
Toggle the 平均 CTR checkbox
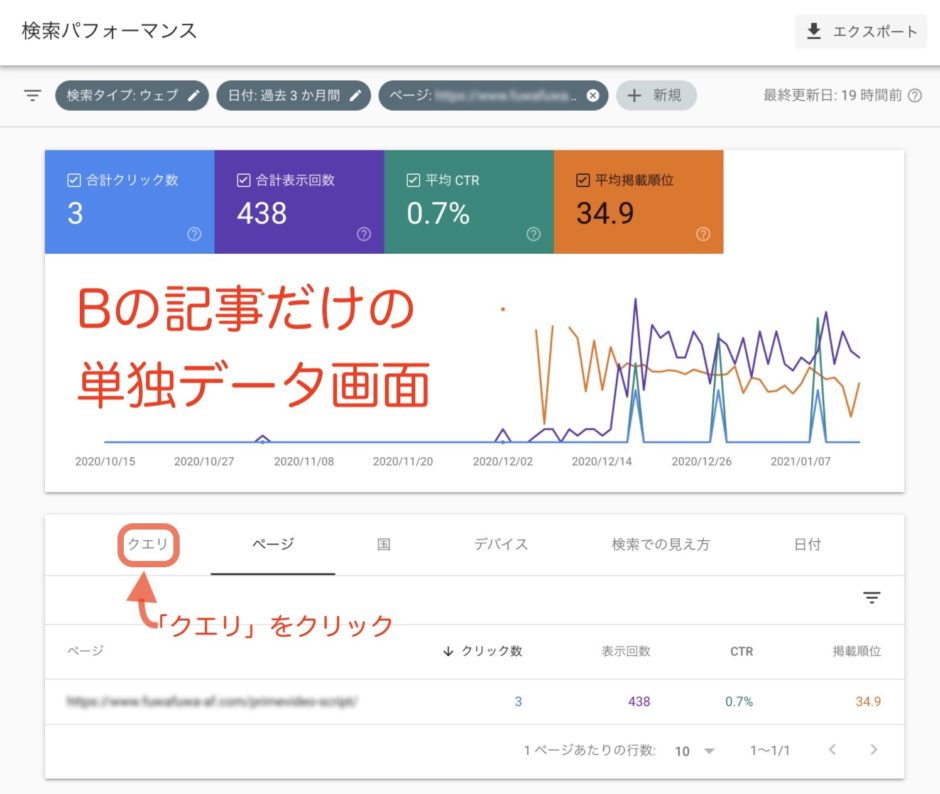click(413, 180)
